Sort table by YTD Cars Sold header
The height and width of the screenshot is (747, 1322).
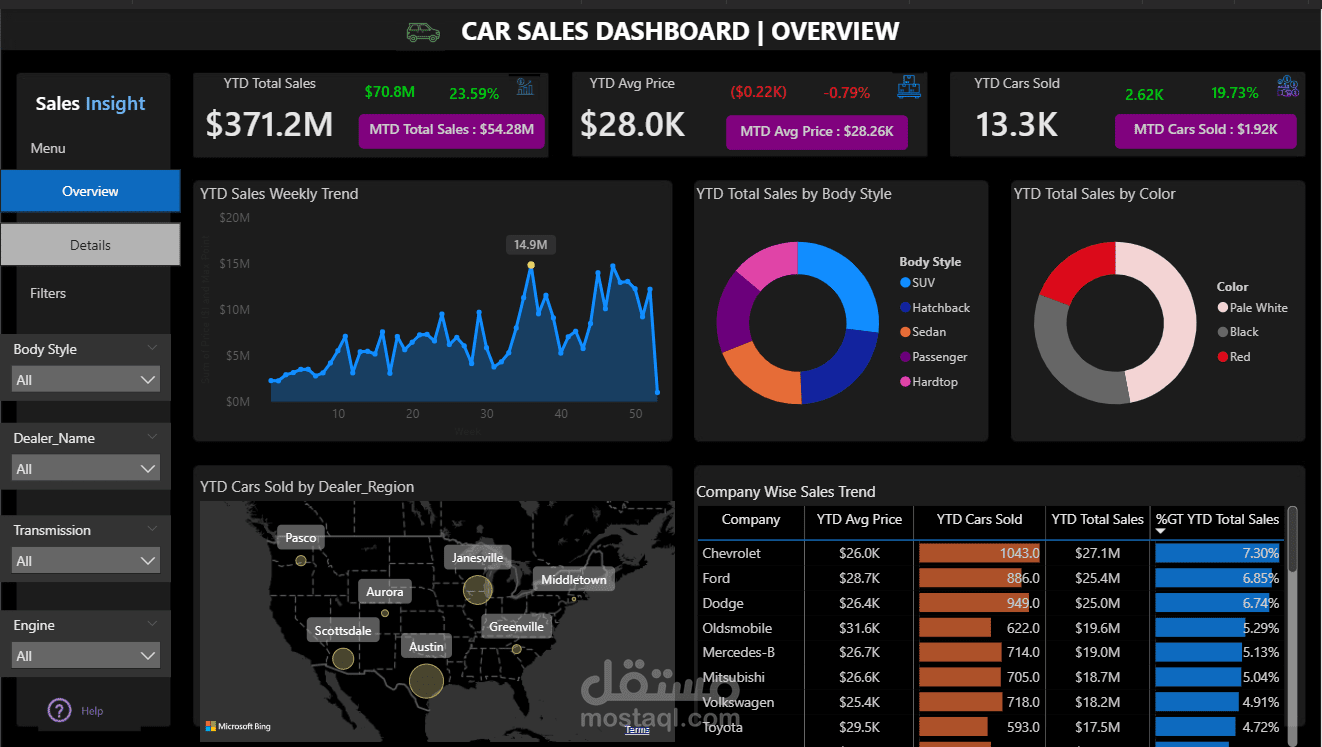(979, 520)
